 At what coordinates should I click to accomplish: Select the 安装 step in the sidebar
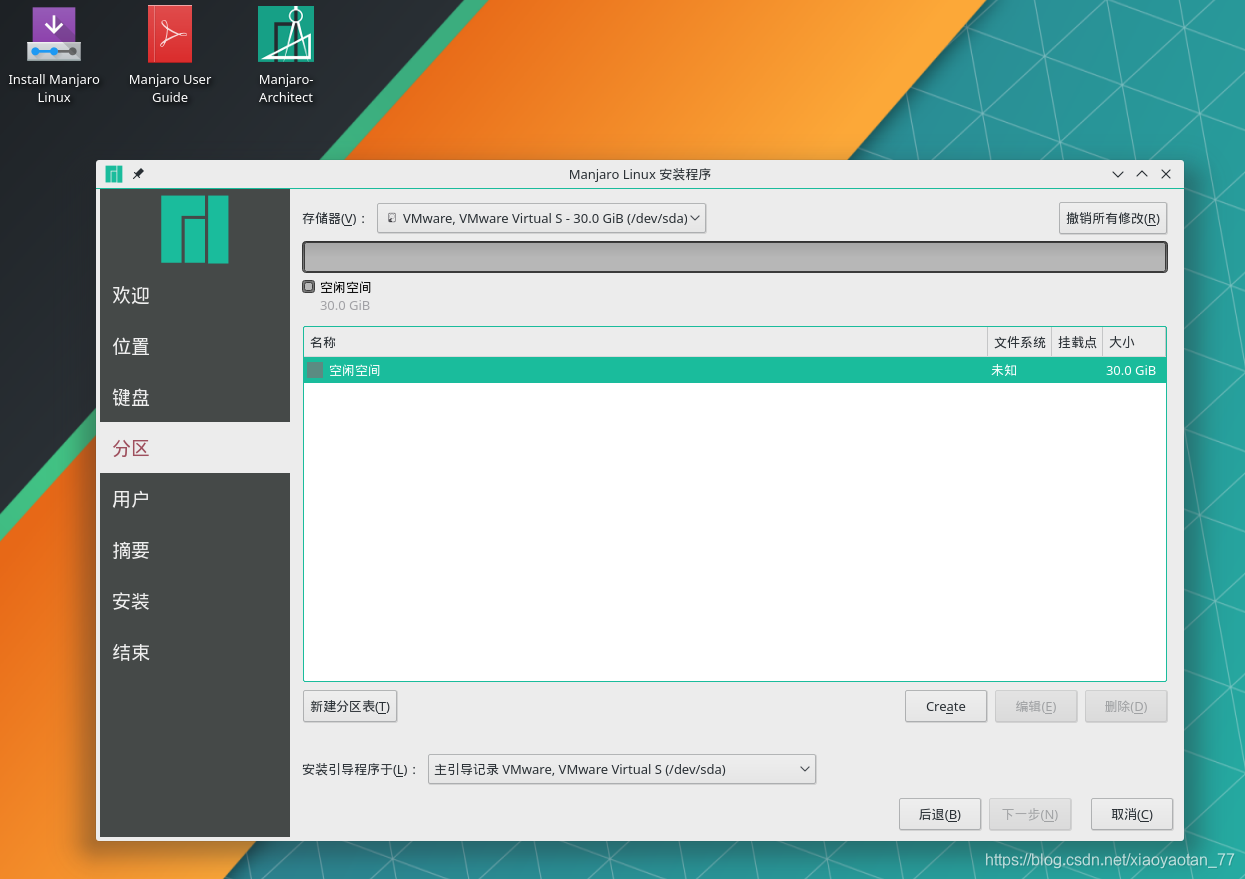tap(195, 601)
